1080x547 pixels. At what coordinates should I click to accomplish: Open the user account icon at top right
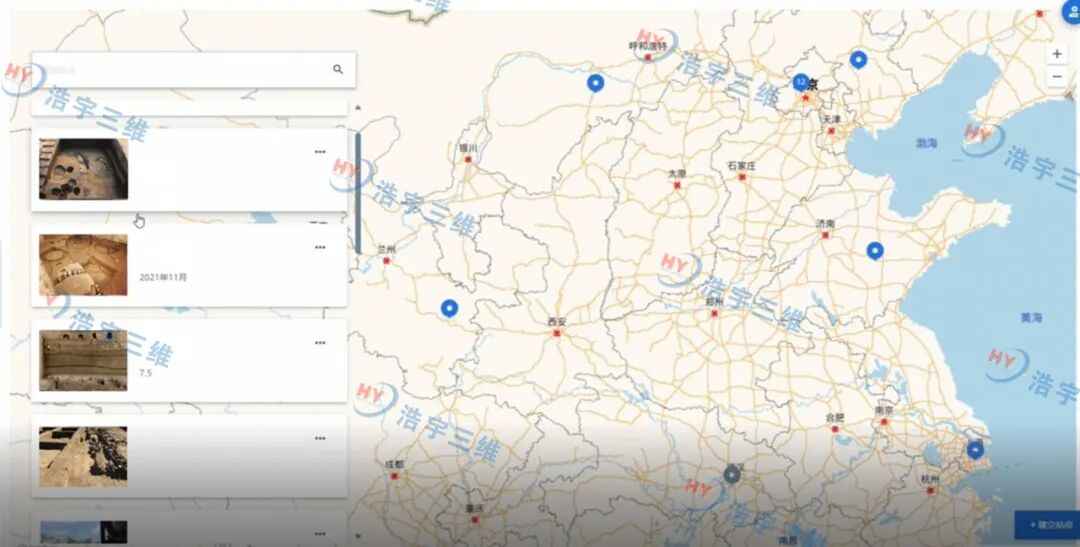(x=1067, y=12)
